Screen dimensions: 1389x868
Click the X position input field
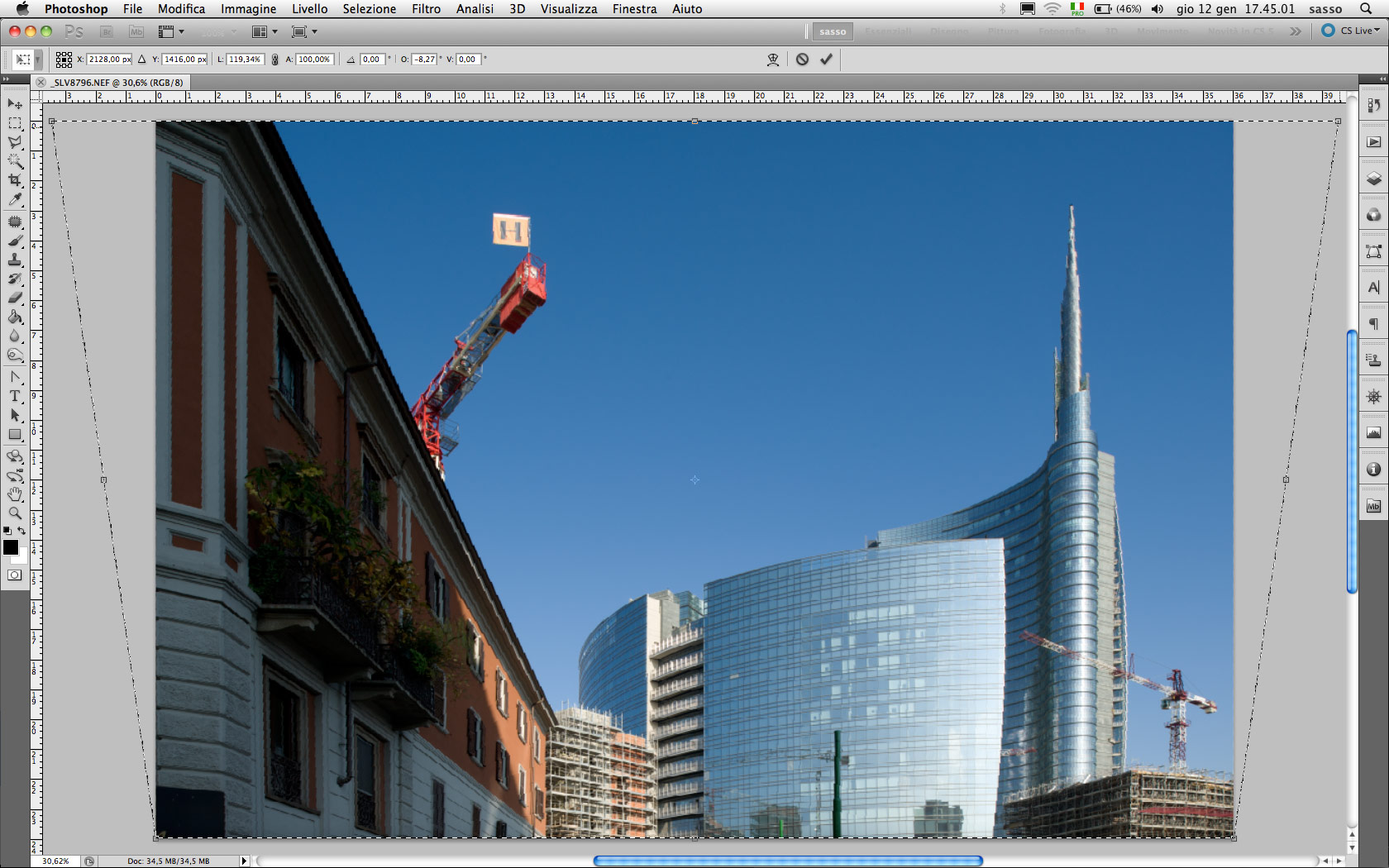[x=109, y=60]
